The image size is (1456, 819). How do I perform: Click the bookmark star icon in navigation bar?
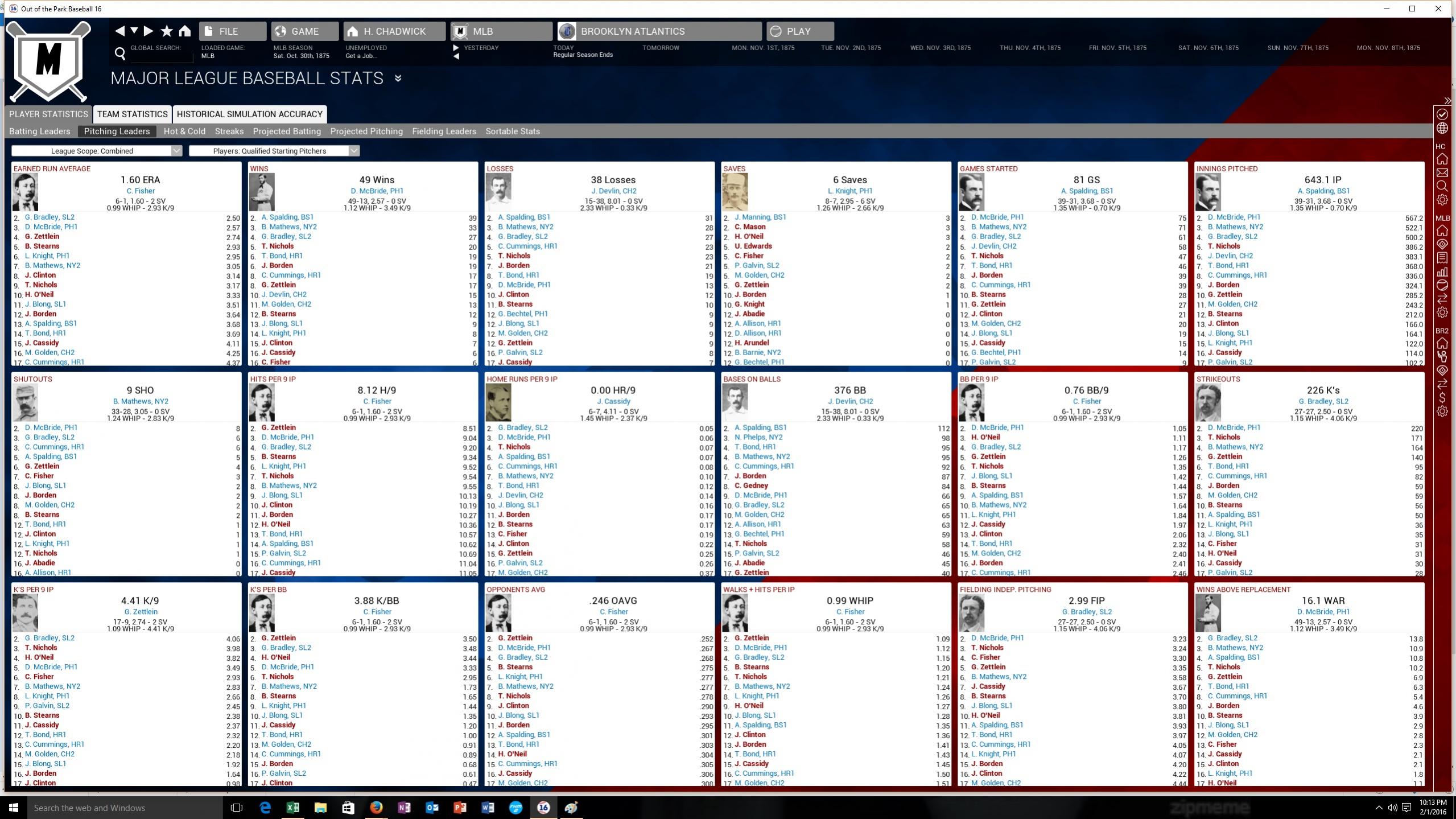[167, 31]
